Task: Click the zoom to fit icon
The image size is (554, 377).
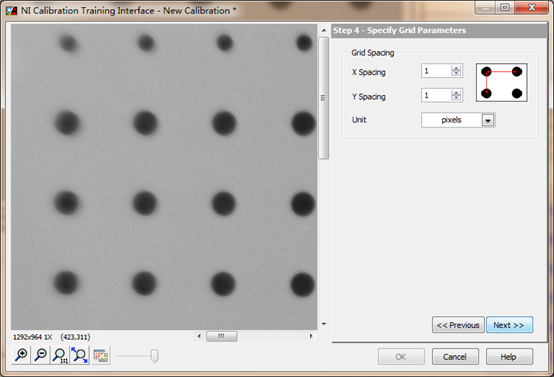Action: click(x=79, y=355)
